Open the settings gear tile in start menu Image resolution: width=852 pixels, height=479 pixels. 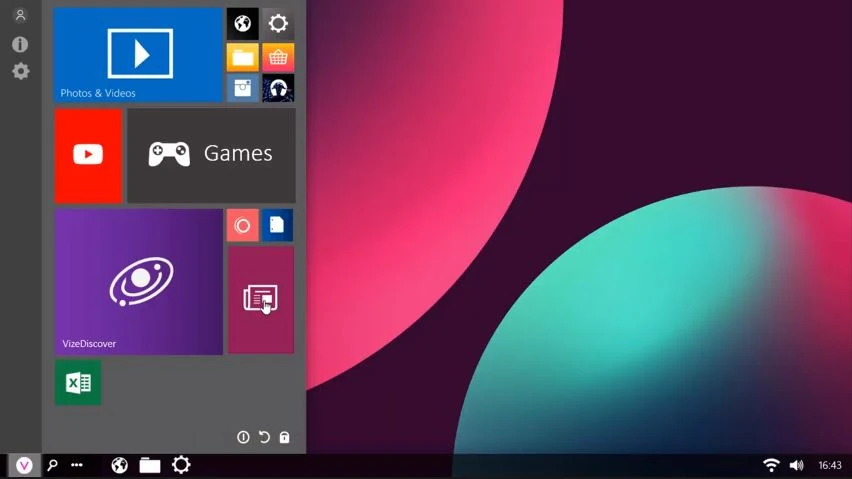[278, 23]
